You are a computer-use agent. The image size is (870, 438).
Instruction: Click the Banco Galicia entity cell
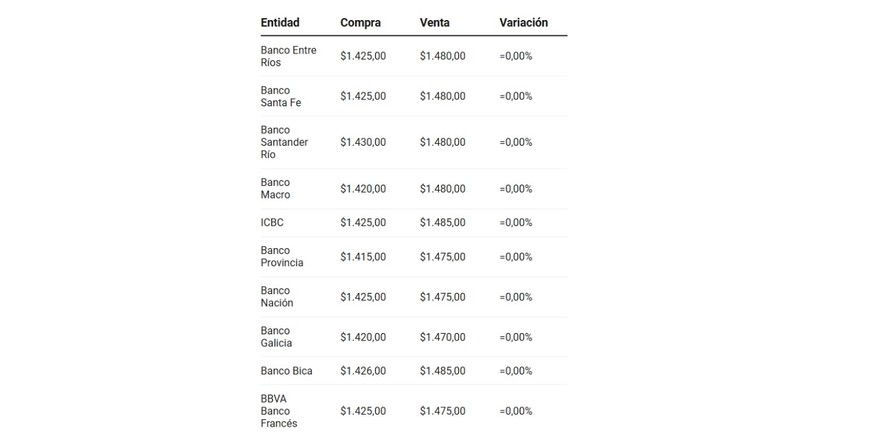[x=276, y=336]
